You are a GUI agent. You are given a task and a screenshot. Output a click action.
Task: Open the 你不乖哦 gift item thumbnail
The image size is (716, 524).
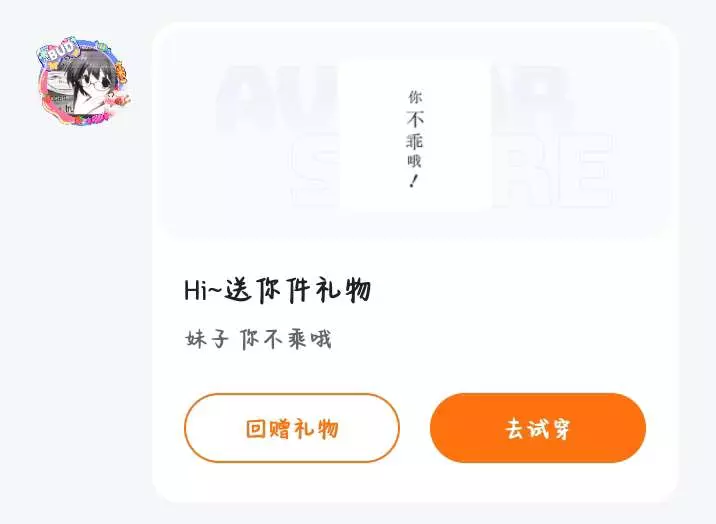(415, 134)
